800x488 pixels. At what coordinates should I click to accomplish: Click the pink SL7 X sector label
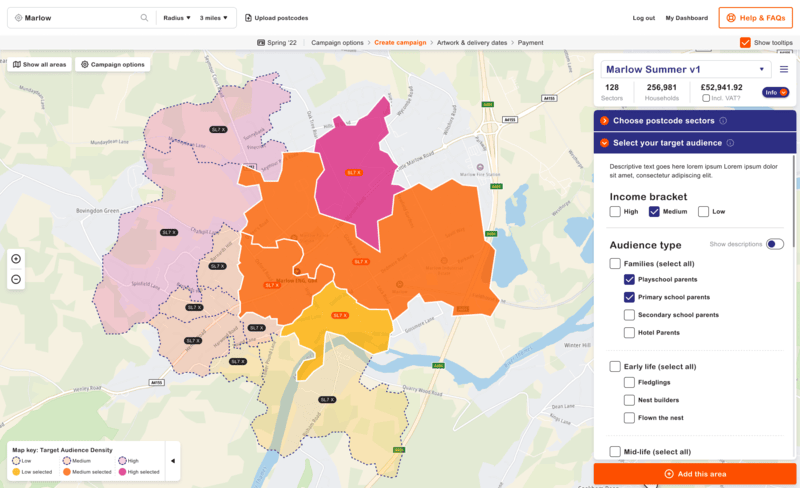354,173
